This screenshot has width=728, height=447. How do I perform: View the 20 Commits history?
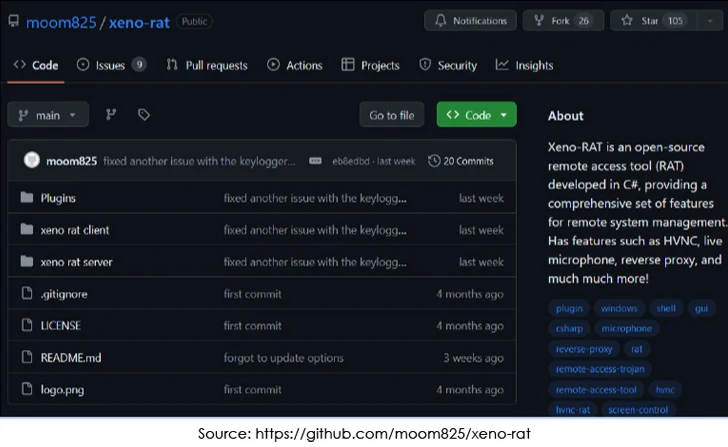tap(461, 161)
